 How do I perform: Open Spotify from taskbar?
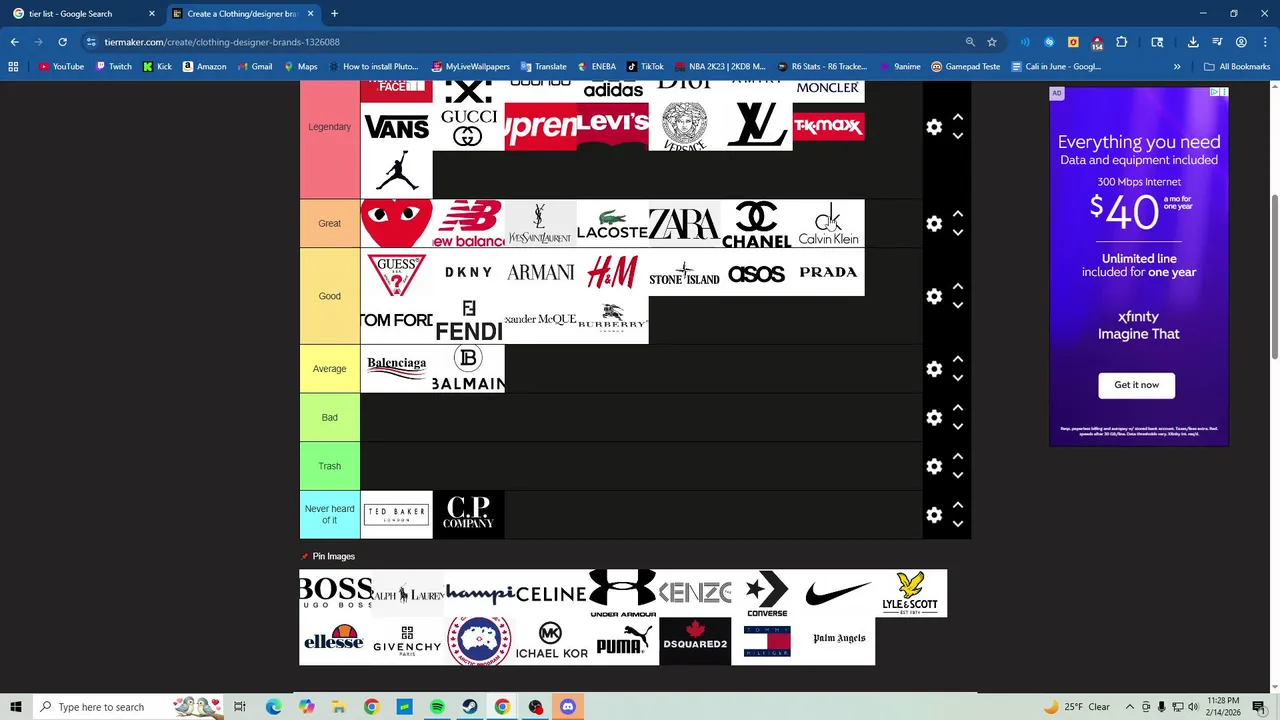tap(437, 707)
